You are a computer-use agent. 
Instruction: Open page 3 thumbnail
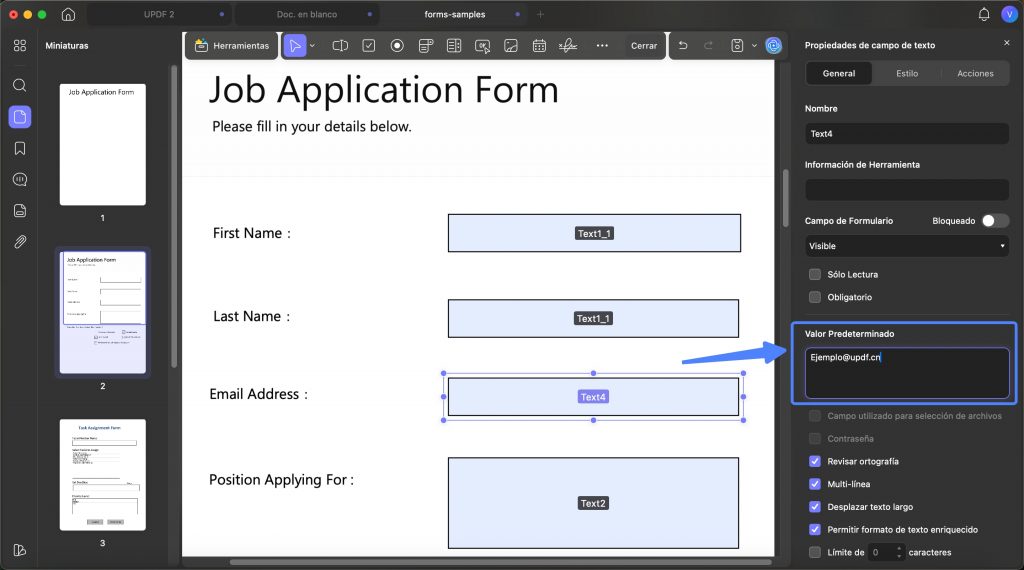(103, 475)
